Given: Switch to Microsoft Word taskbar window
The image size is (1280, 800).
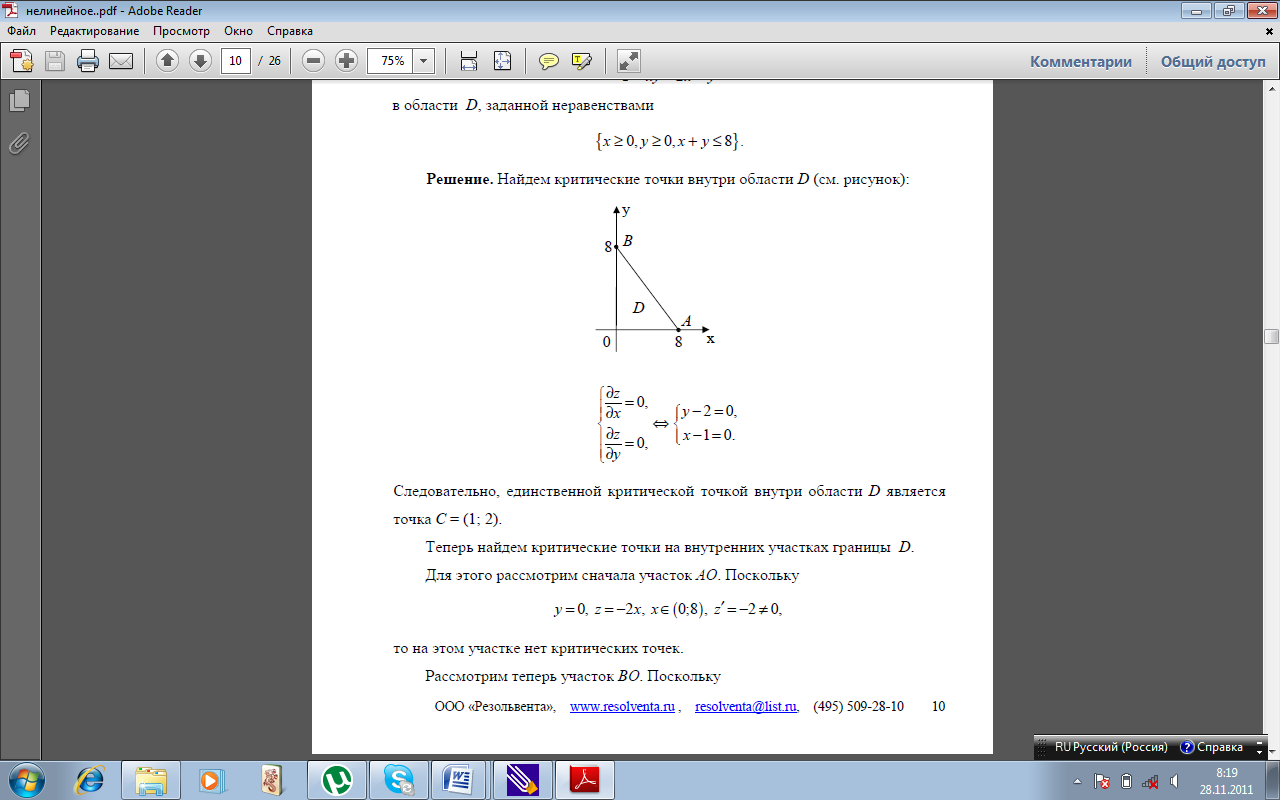Looking at the screenshot, I should click(458, 778).
